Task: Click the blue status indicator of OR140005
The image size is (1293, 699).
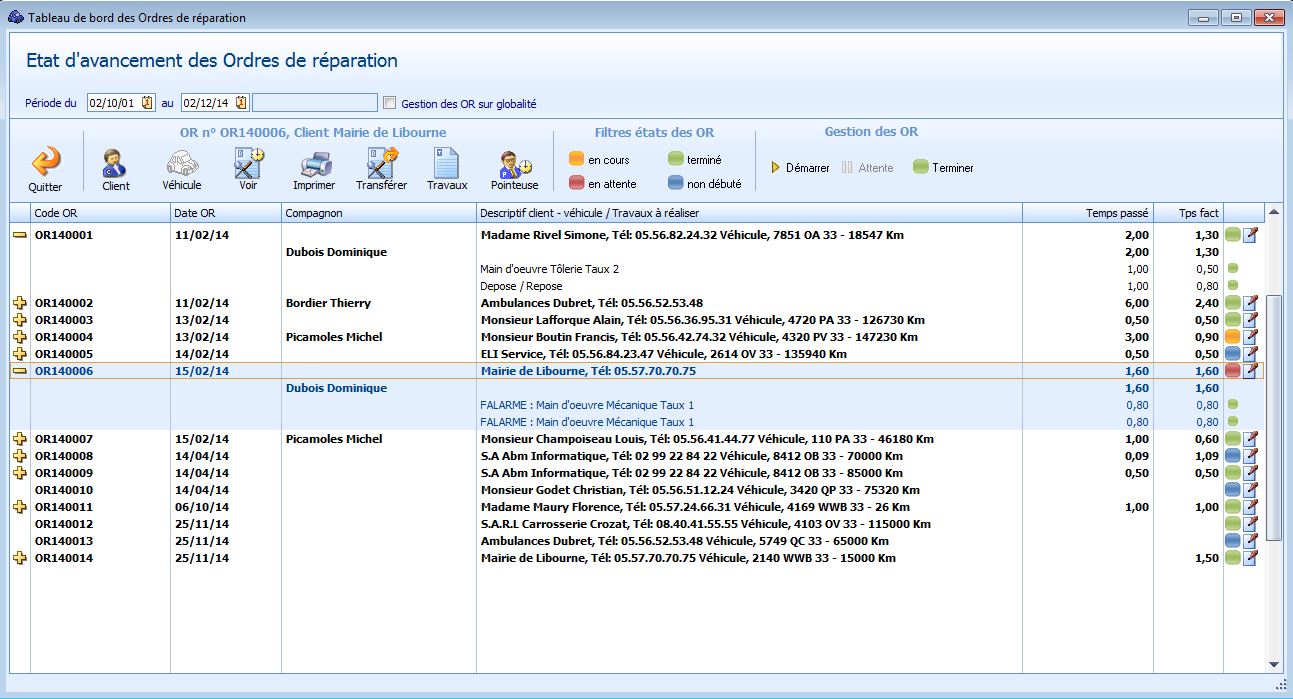Action: [x=1233, y=354]
